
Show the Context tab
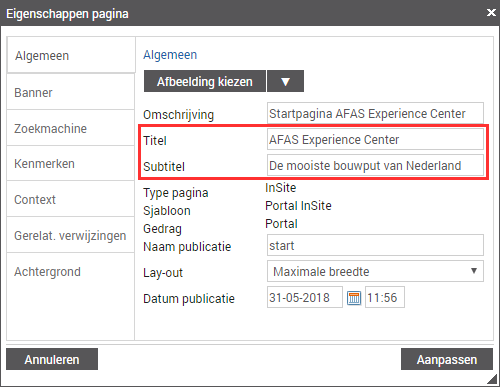tap(70, 199)
